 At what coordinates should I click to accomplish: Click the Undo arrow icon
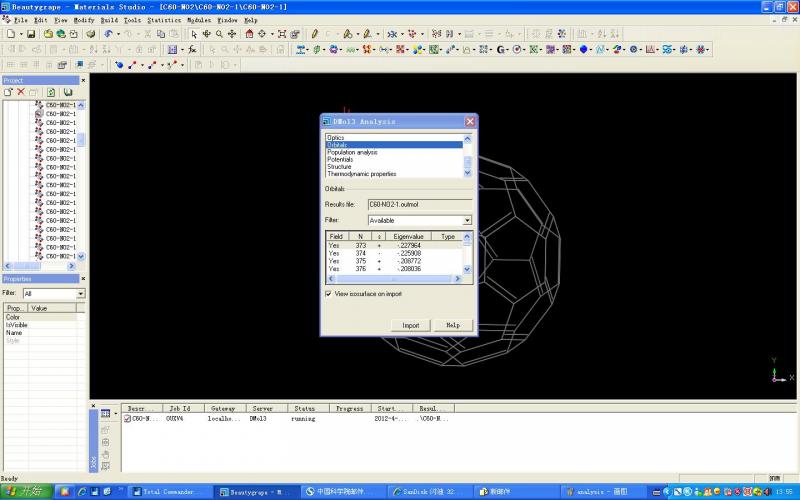(x=108, y=34)
